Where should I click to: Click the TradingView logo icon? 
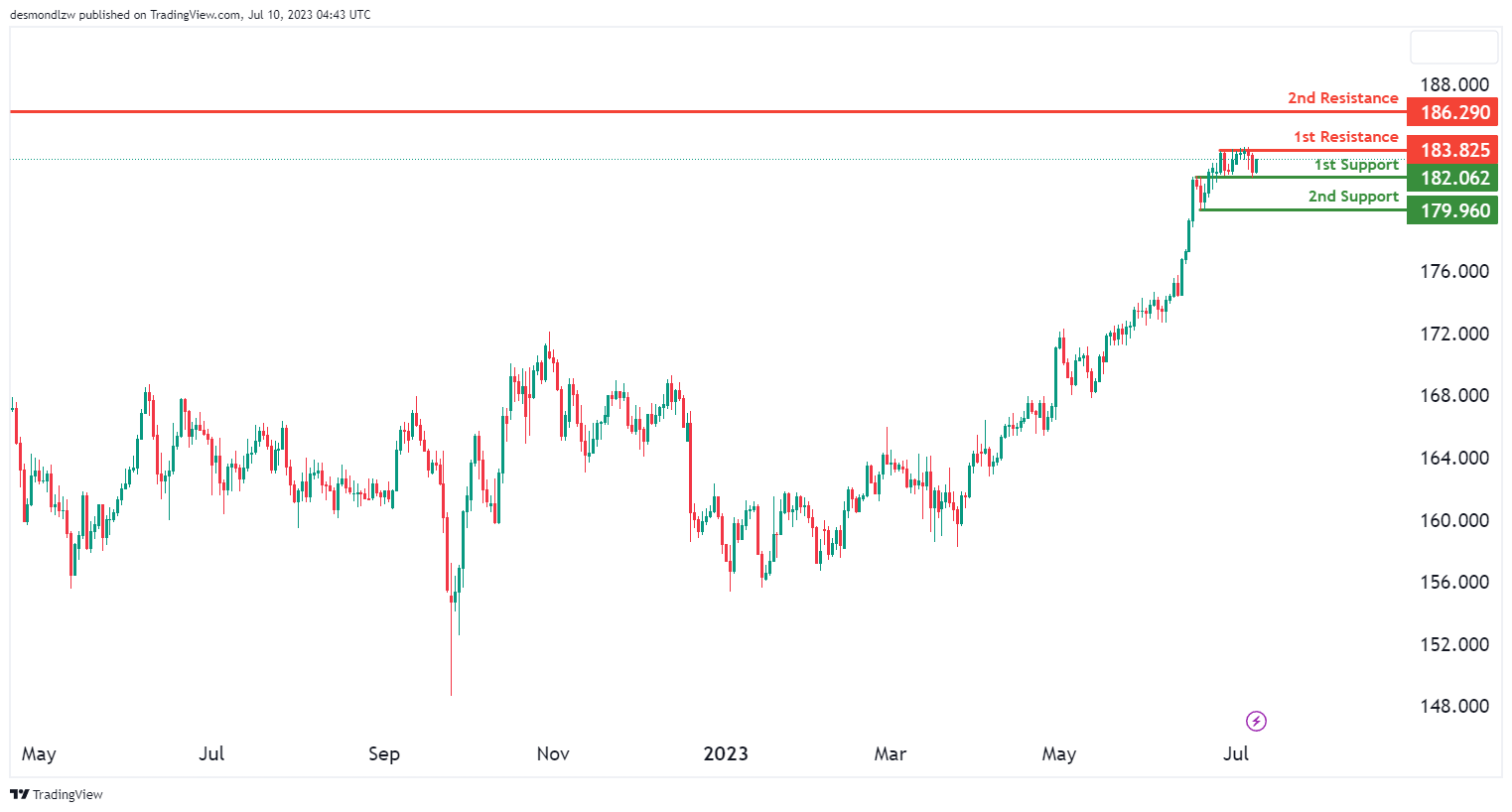[x=19, y=794]
